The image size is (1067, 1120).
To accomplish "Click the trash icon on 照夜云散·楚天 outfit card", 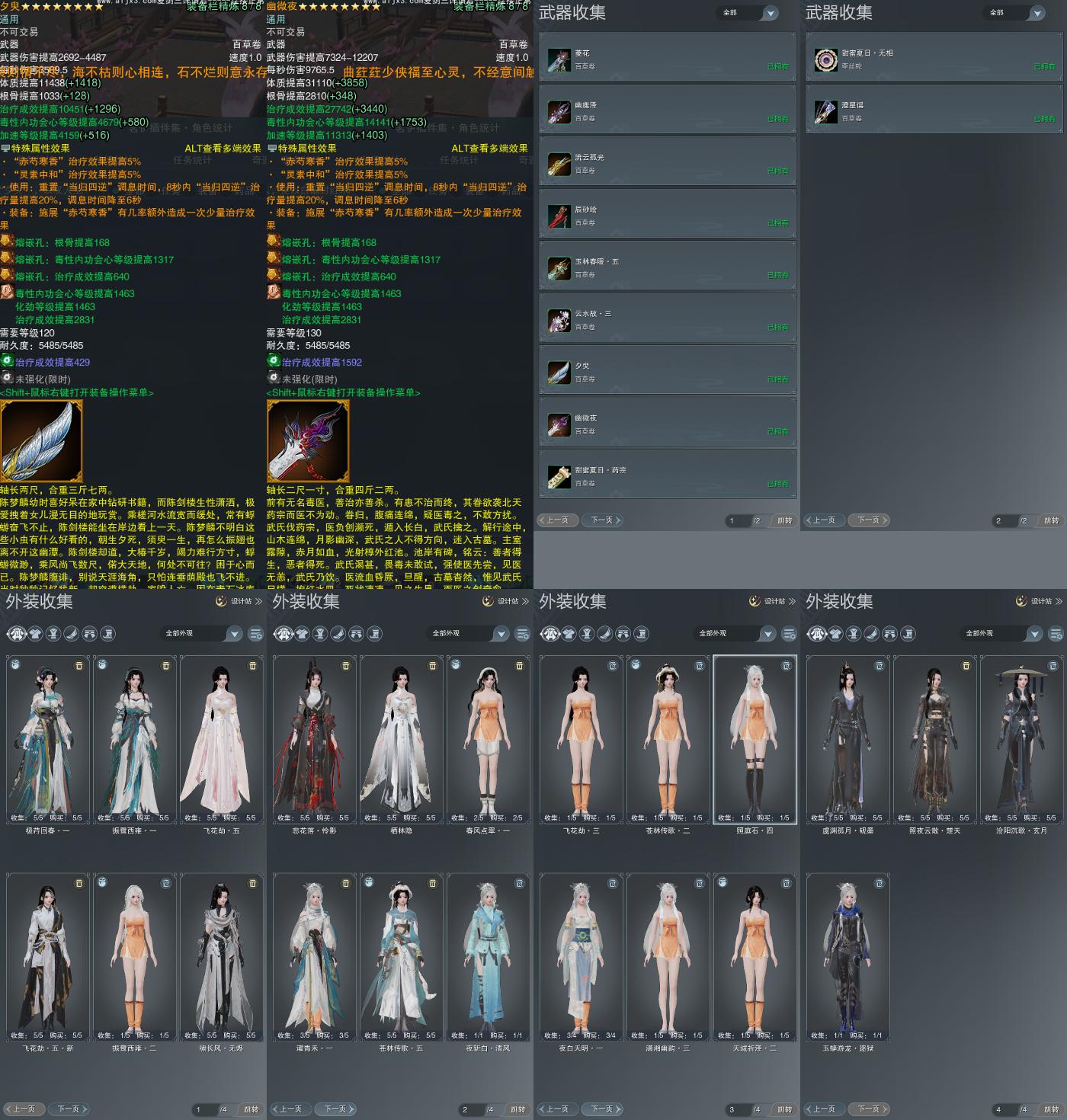I will click(x=966, y=666).
